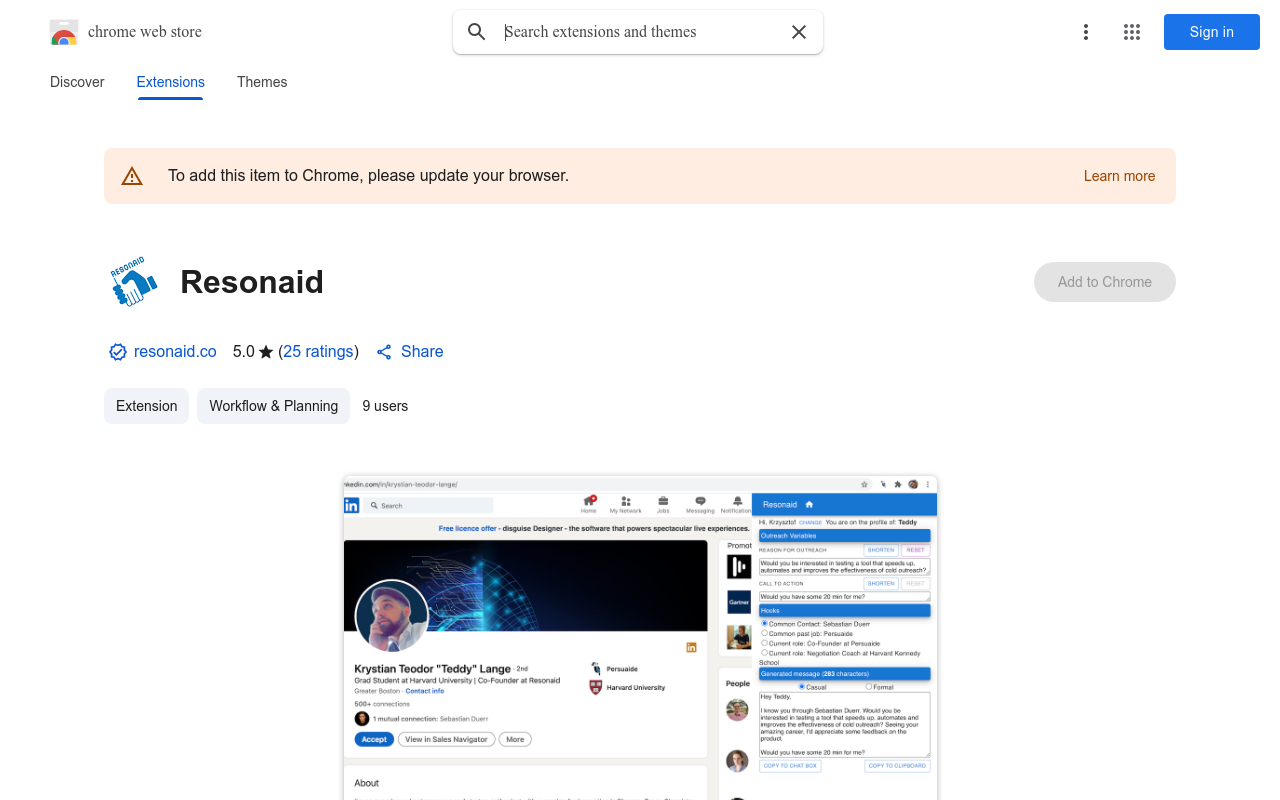
Task: Click the verified publisher badge icon
Action: coord(118,352)
